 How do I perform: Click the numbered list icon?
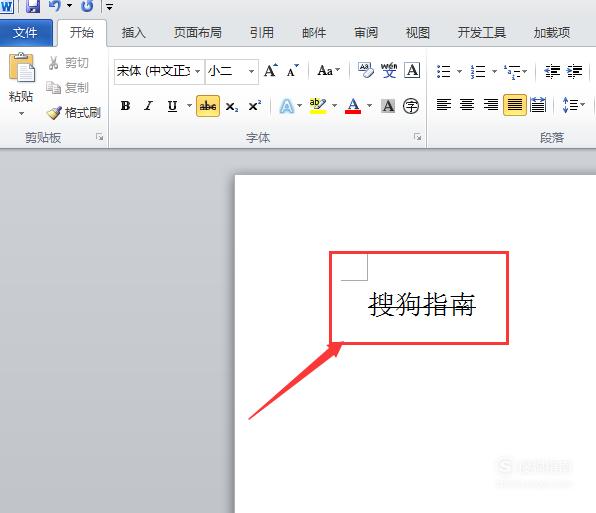click(478, 71)
